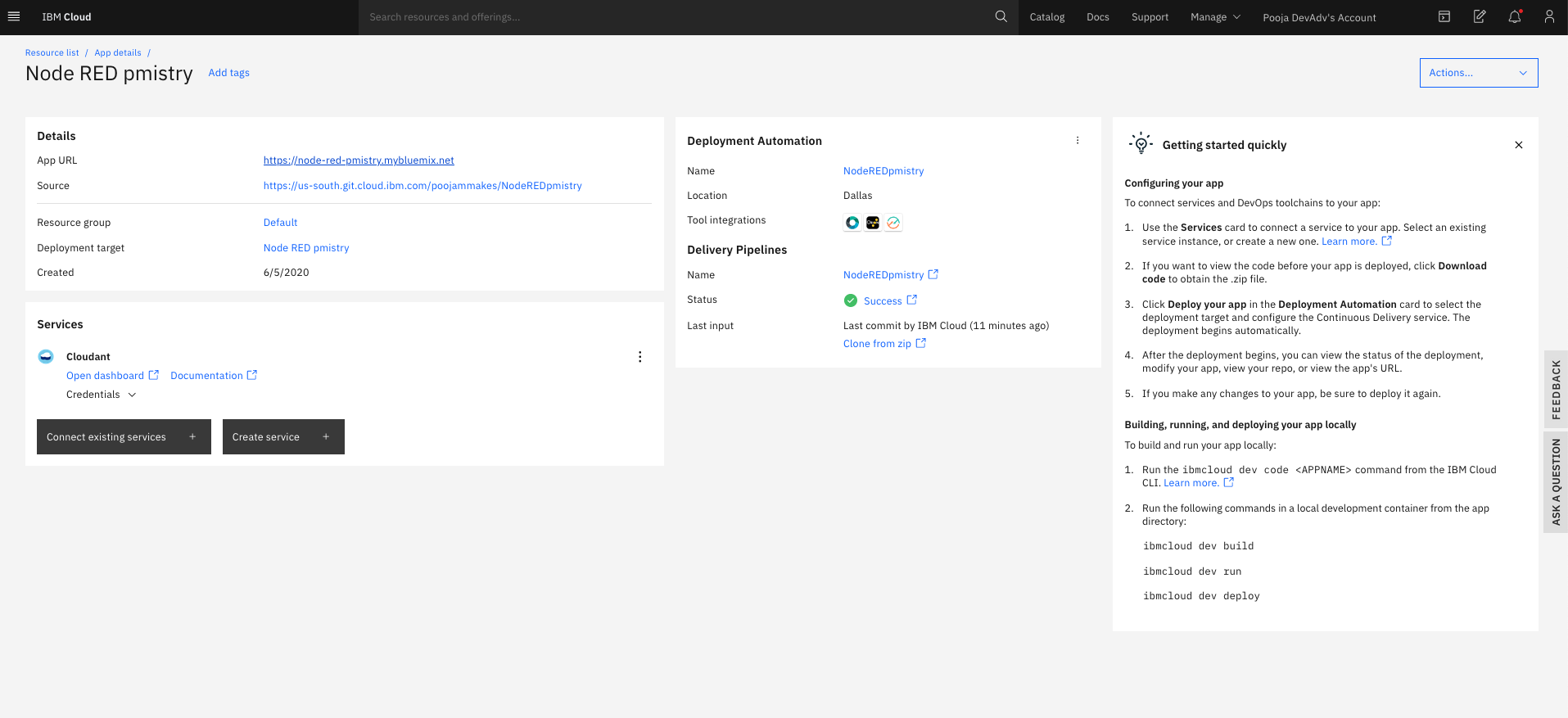Open the Support menu item

coord(1150,17)
